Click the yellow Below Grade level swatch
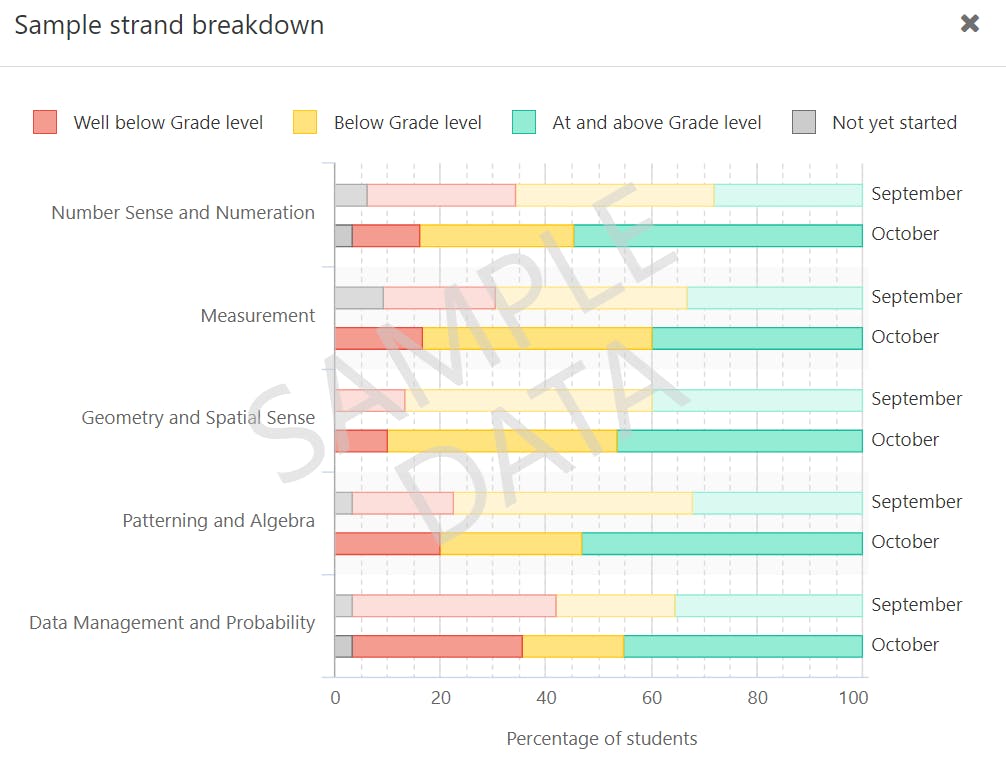1006x760 pixels. click(305, 122)
